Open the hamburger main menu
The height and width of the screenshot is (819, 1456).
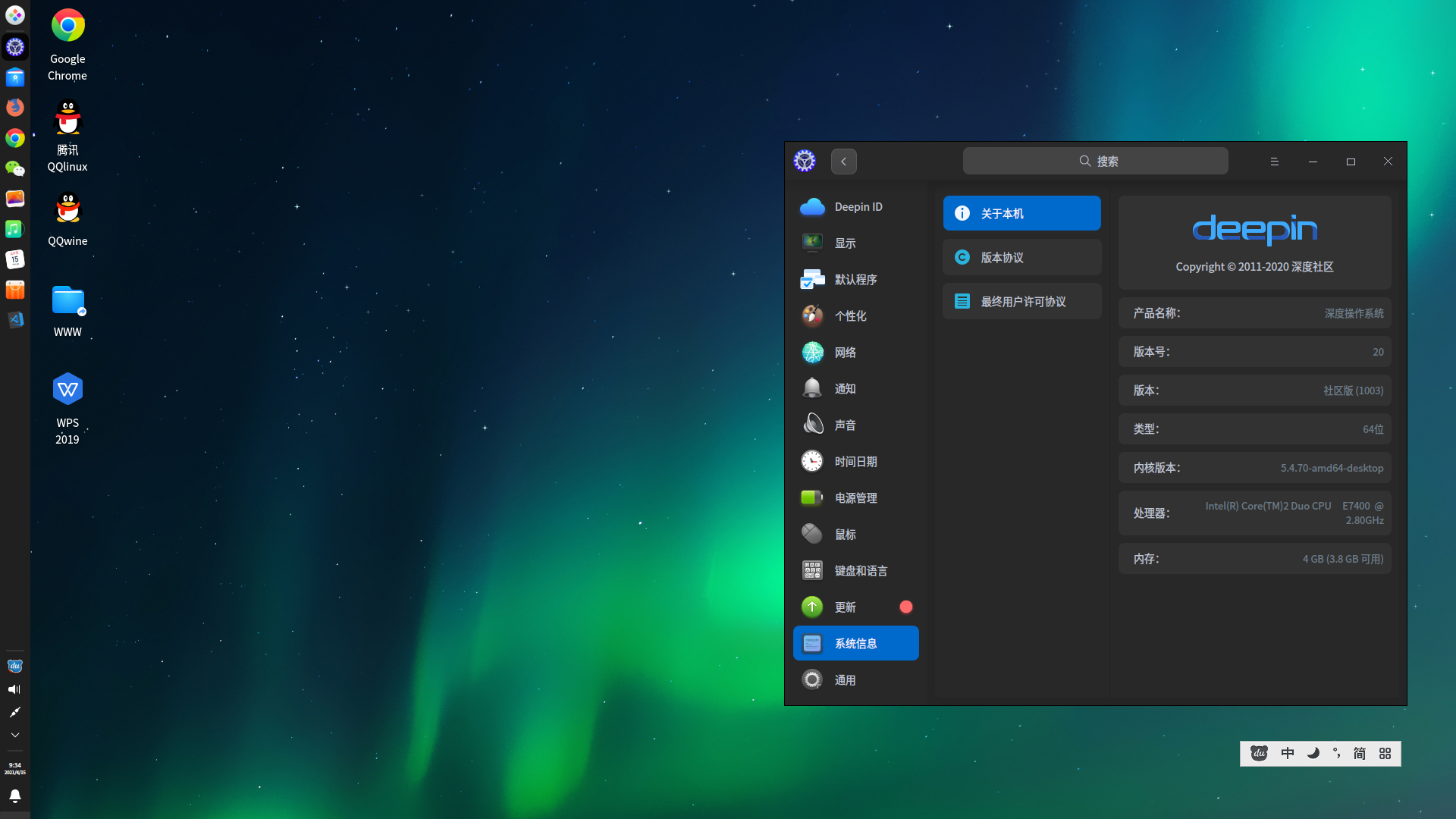tap(1274, 162)
